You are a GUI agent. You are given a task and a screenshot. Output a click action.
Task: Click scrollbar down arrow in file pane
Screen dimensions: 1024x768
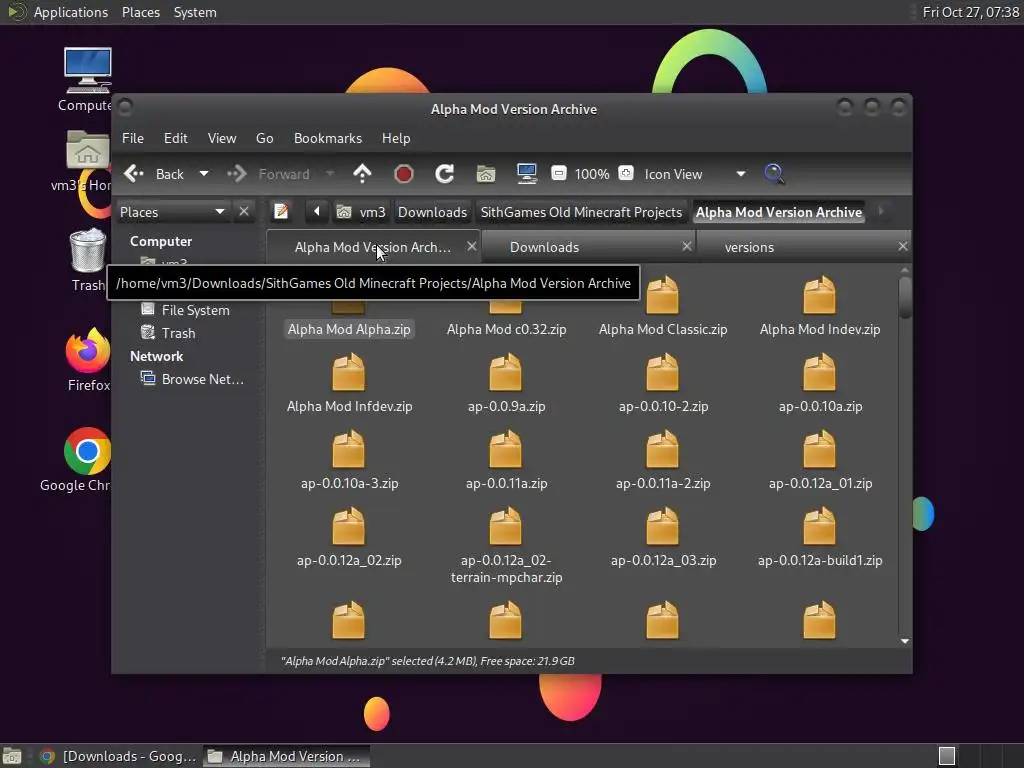pyautogui.click(x=904, y=641)
